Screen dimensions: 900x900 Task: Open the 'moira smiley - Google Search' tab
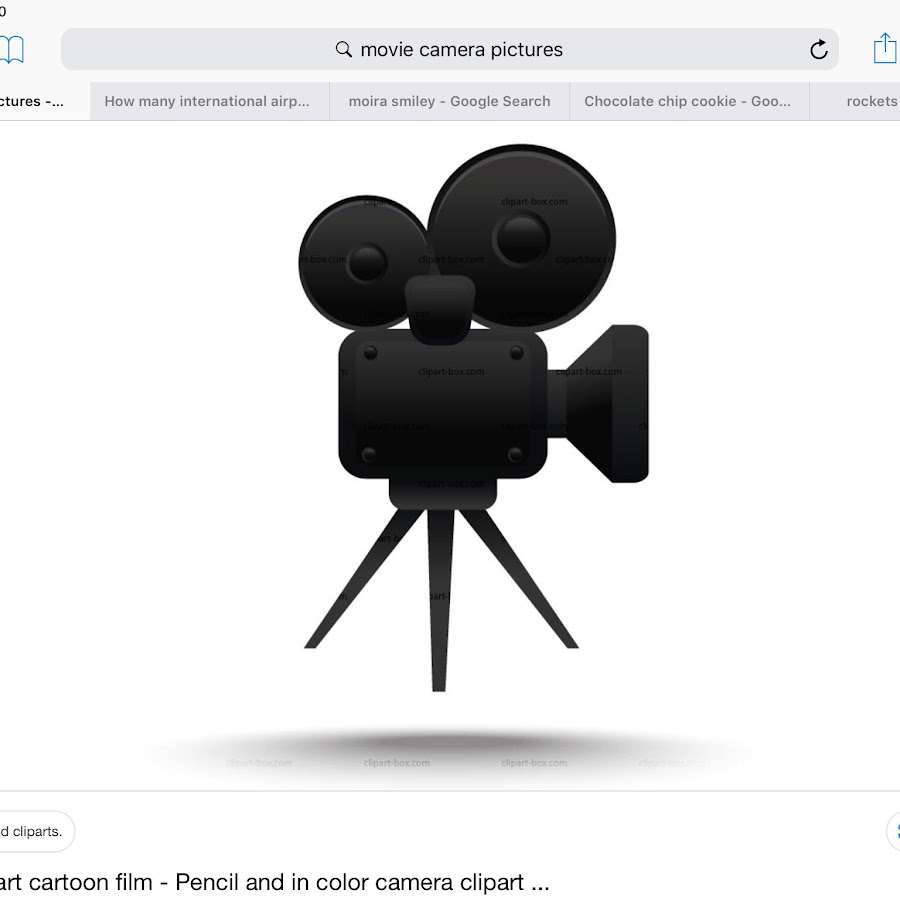pos(449,101)
